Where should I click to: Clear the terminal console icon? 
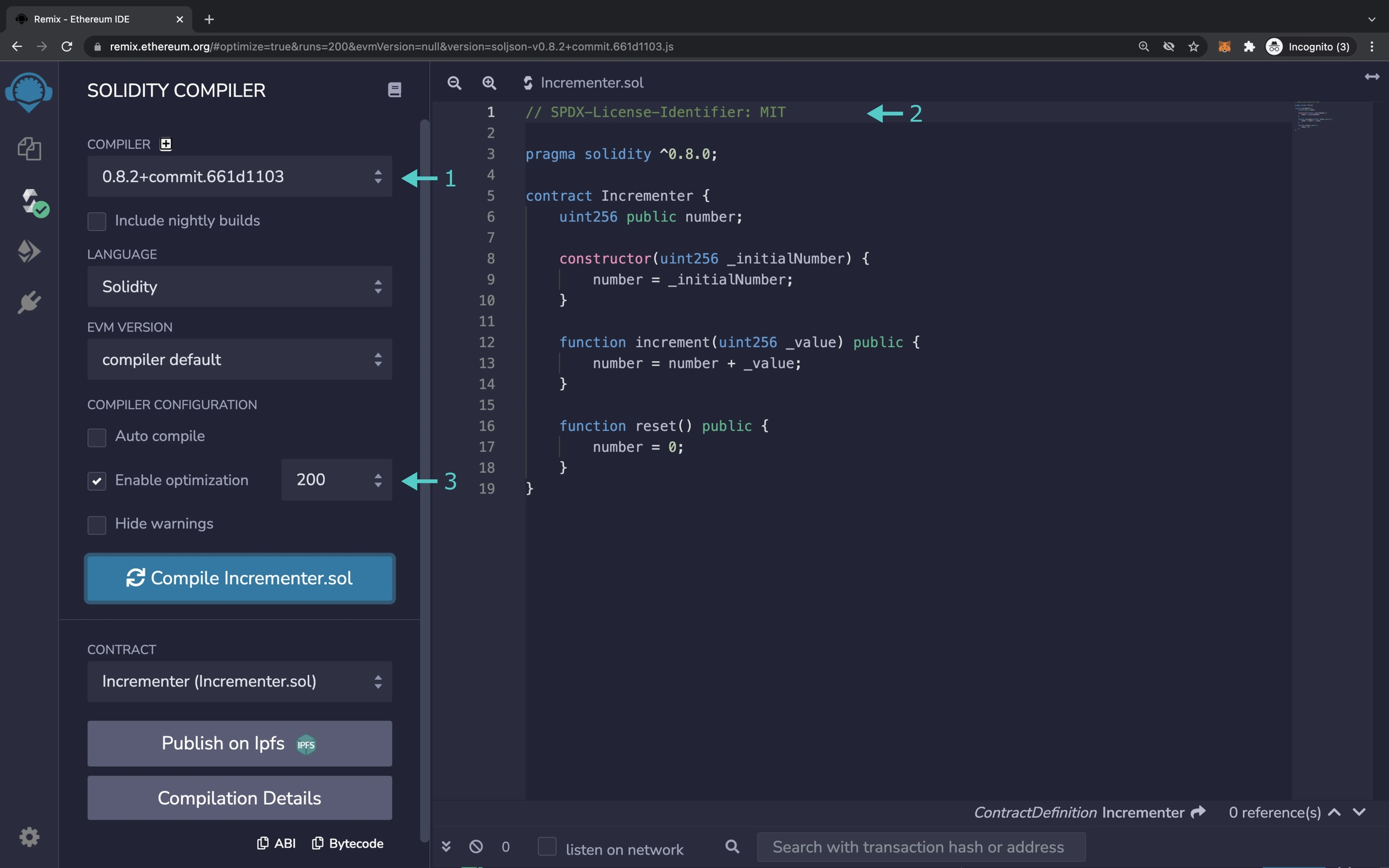coord(476,847)
